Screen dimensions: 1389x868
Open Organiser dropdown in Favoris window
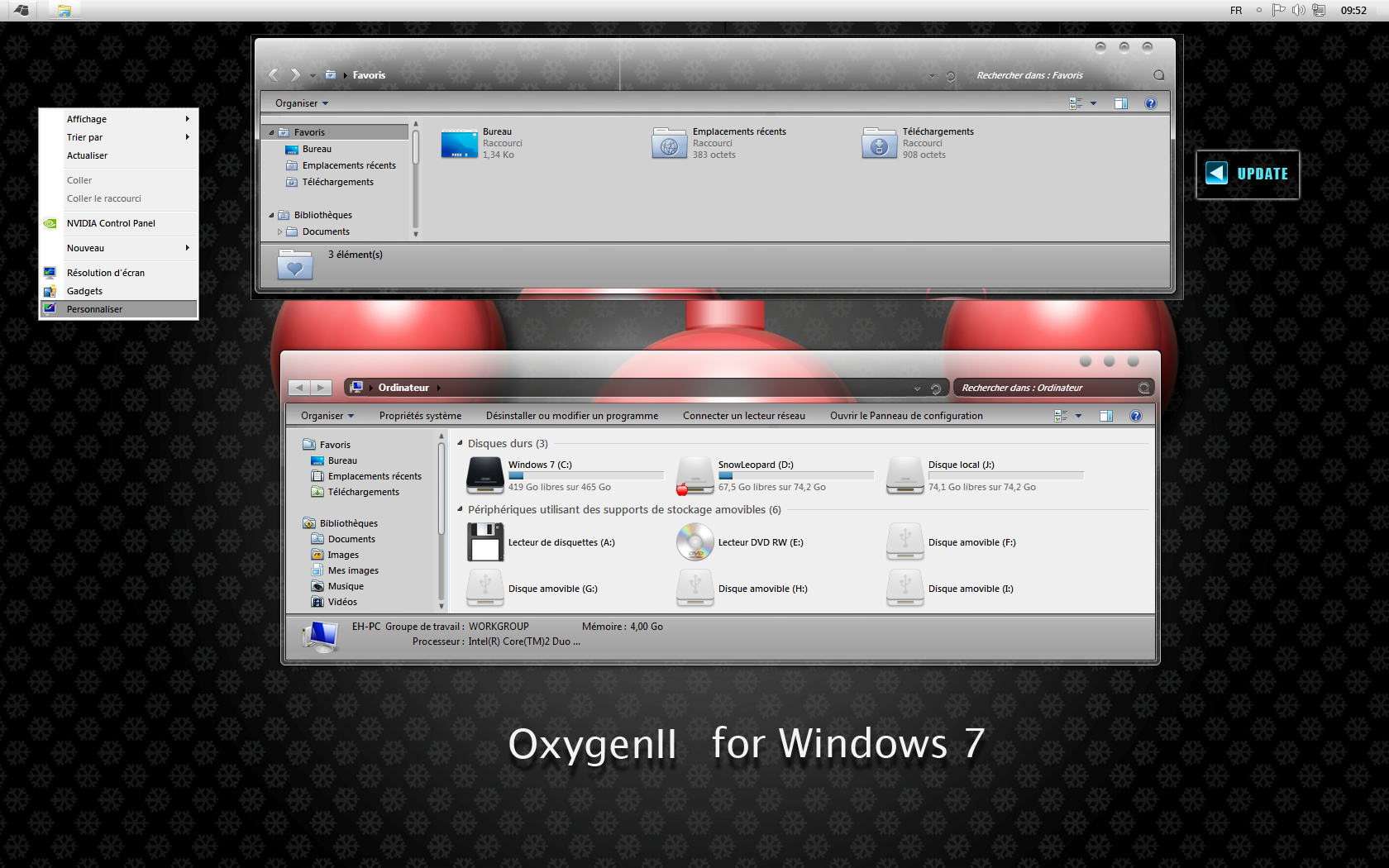pos(302,103)
